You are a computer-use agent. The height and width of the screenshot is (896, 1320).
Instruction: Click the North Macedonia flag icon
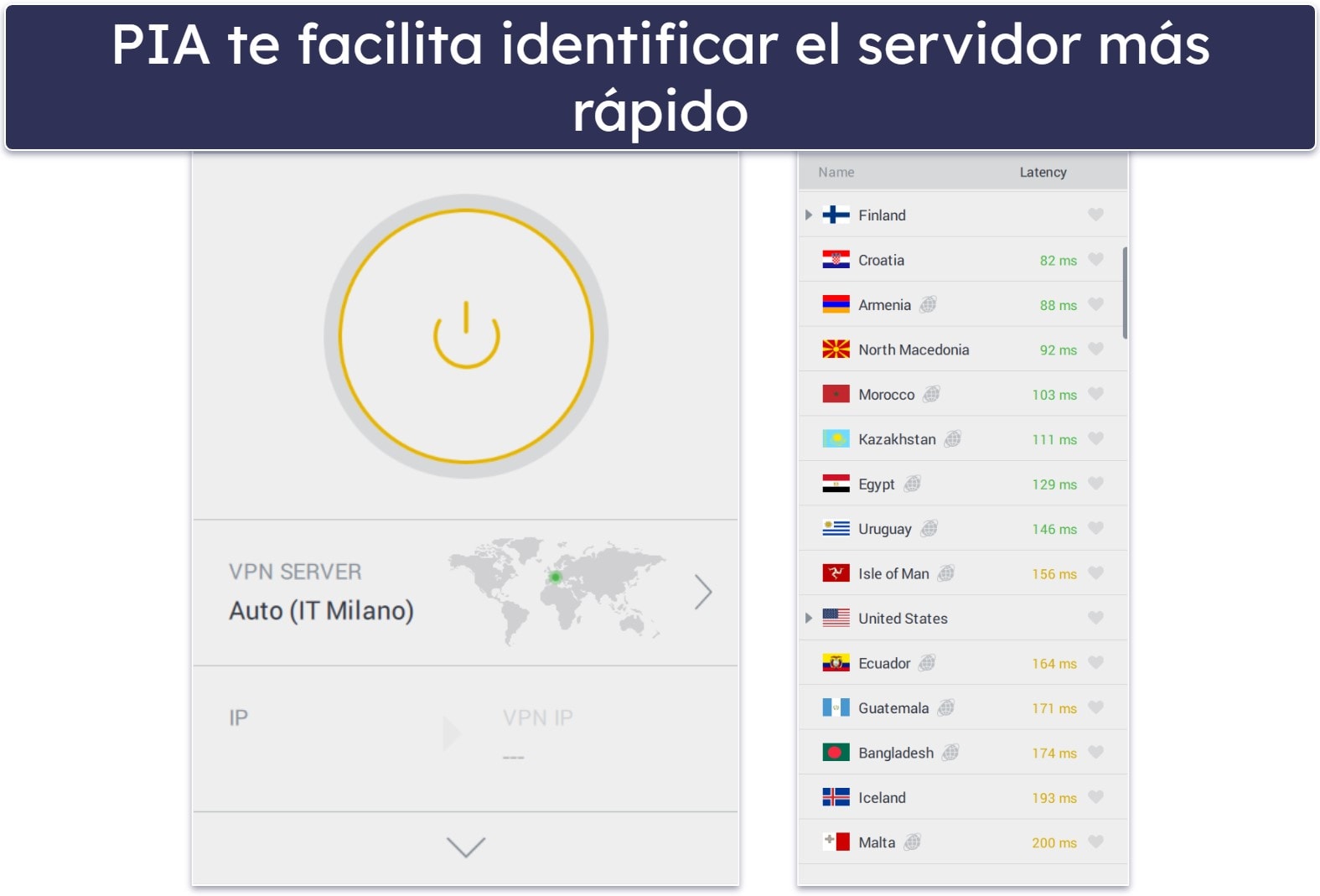coord(836,350)
